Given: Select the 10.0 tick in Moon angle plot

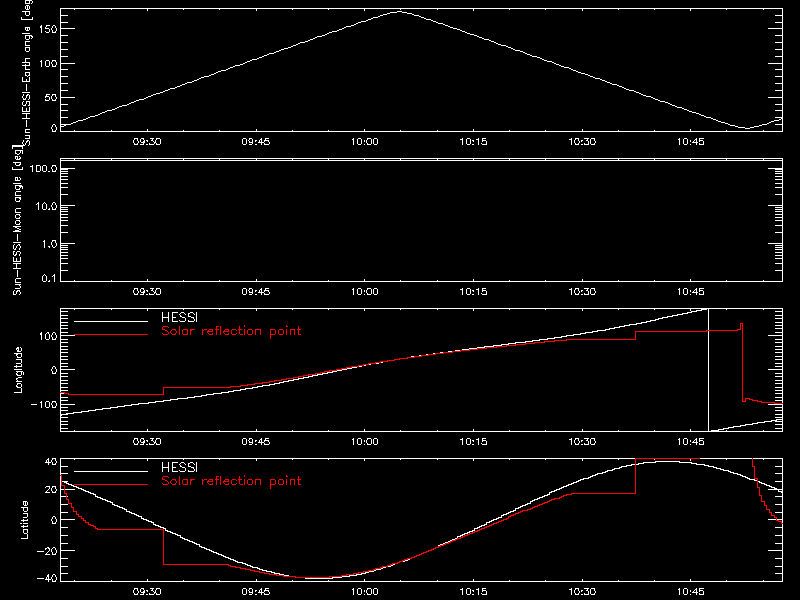Looking at the screenshot, I should pyautogui.click(x=46, y=206).
